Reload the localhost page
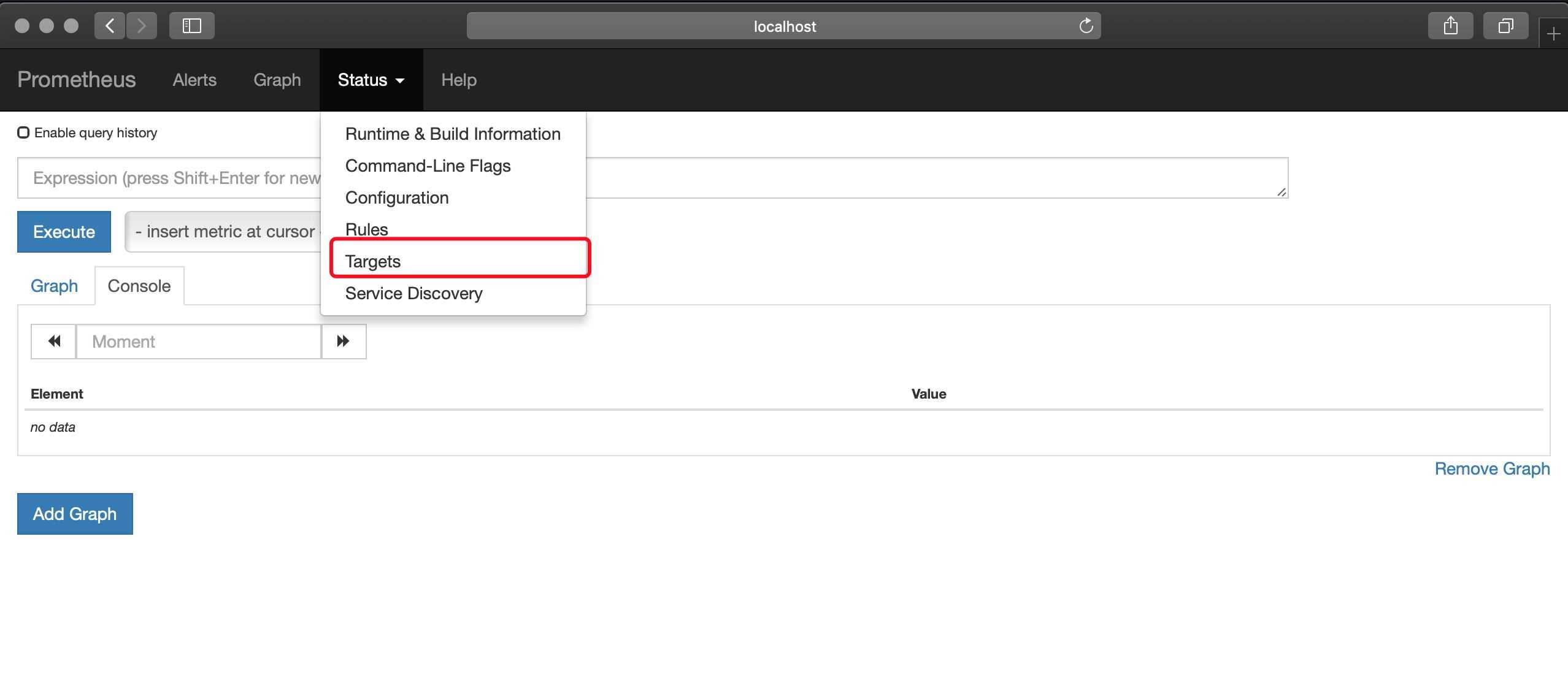The width and height of the screenshot is (1568, 677). tap(1086, 26)
